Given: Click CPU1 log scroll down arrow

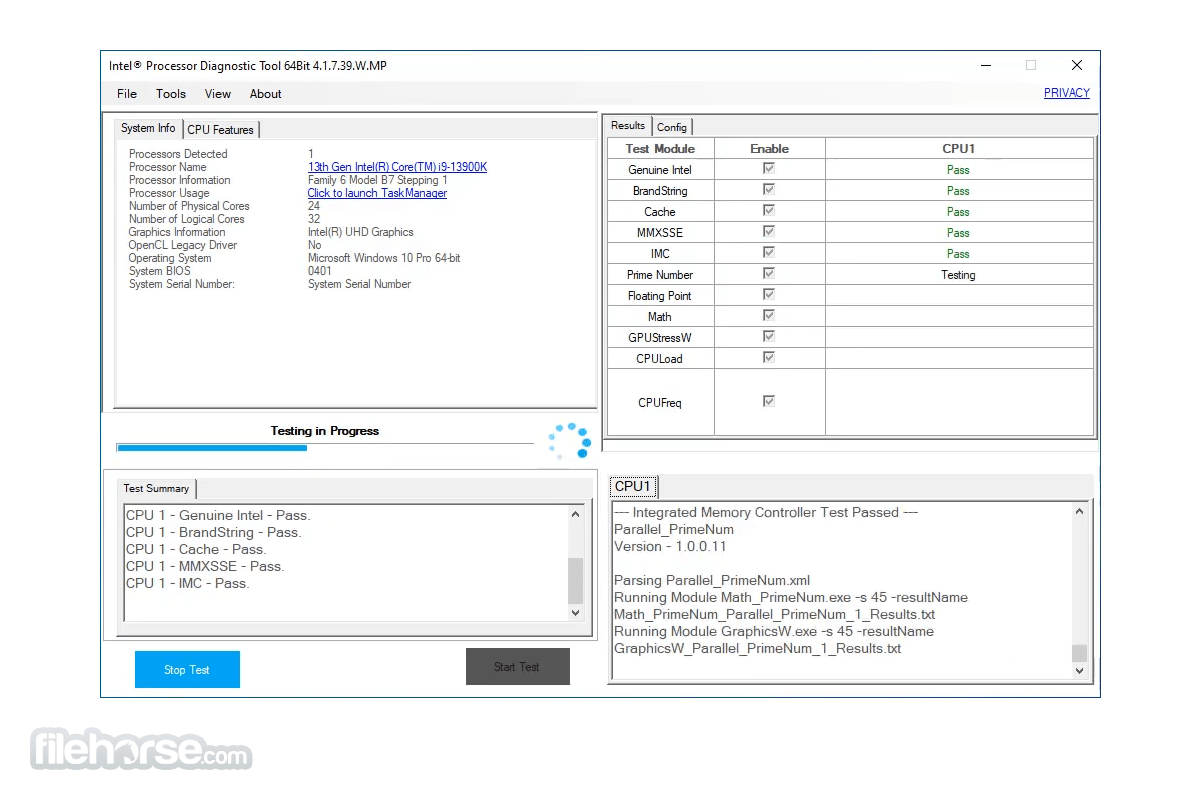Looking at the screenshot, I should tap(1079, 672).
